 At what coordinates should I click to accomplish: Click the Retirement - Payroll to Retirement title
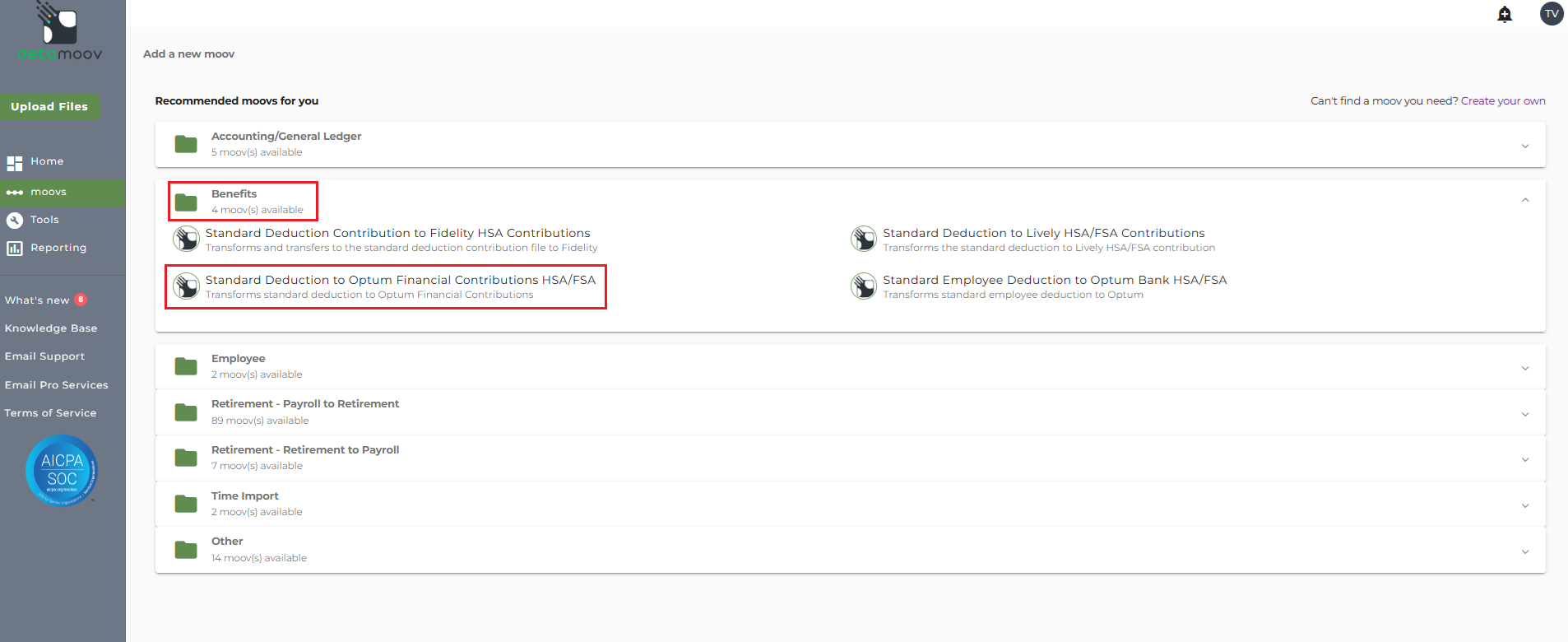point(305,404)
